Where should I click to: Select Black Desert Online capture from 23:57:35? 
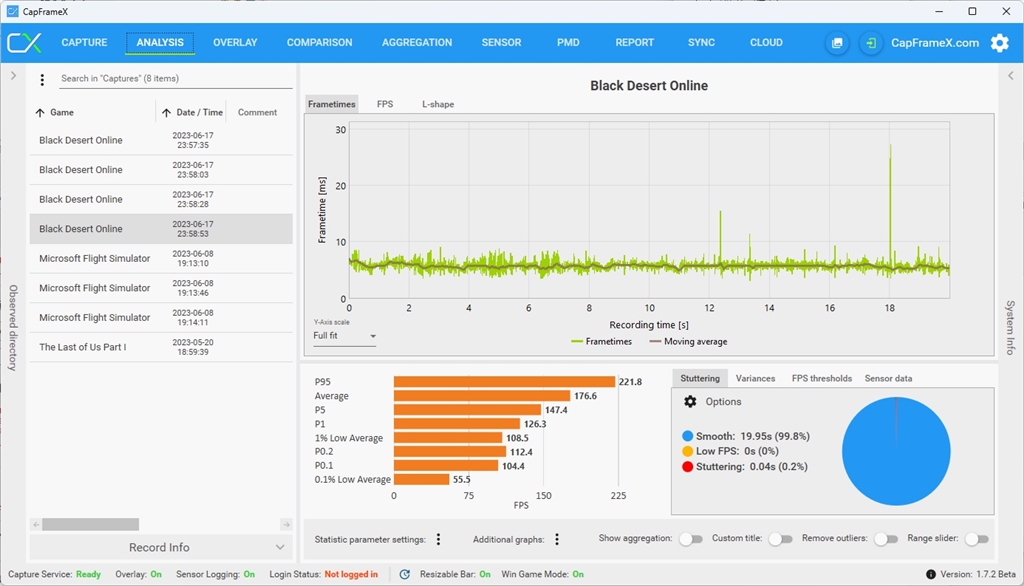[x=161, y=140]
